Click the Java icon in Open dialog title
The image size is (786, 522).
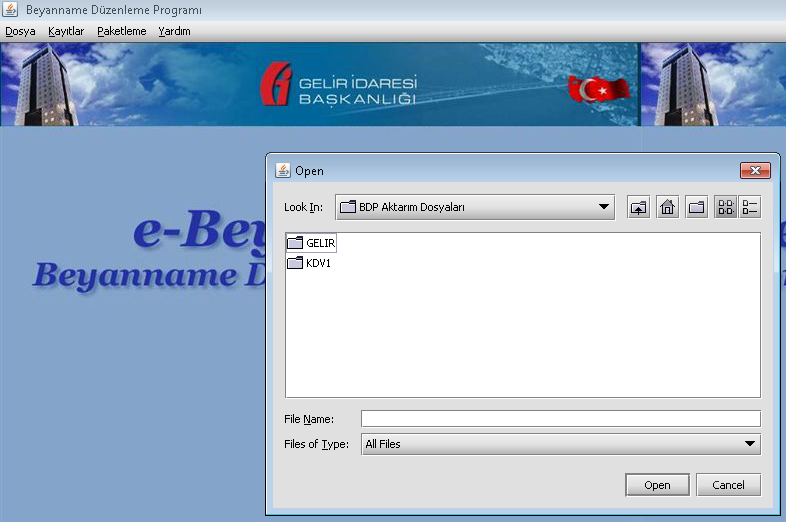click(283, 170)
